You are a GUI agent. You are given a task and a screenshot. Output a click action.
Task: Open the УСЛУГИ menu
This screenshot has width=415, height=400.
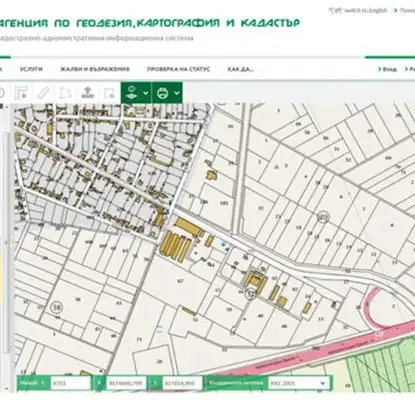coord(31,69)
